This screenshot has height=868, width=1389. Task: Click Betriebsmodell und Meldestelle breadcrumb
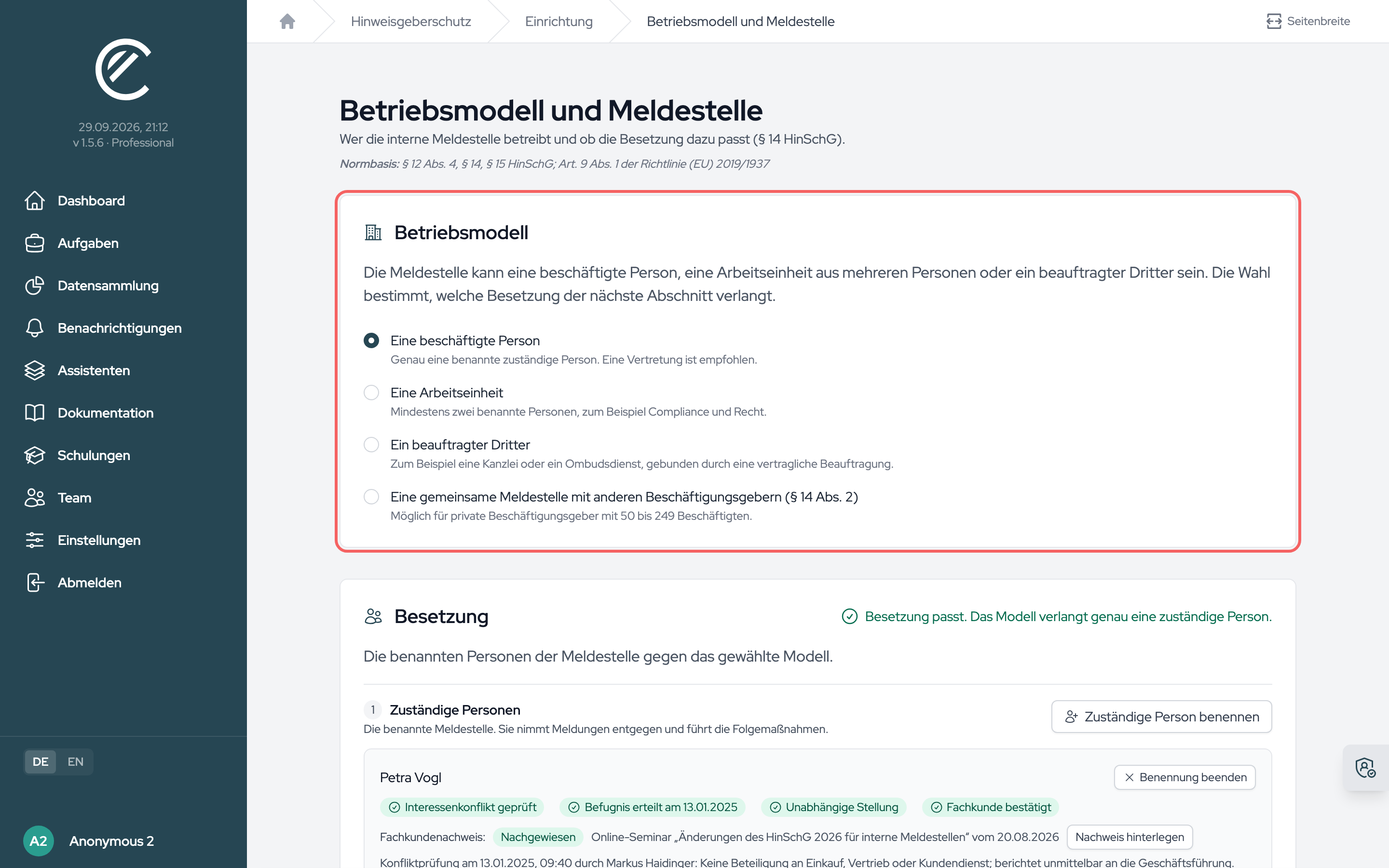point(740,21)
